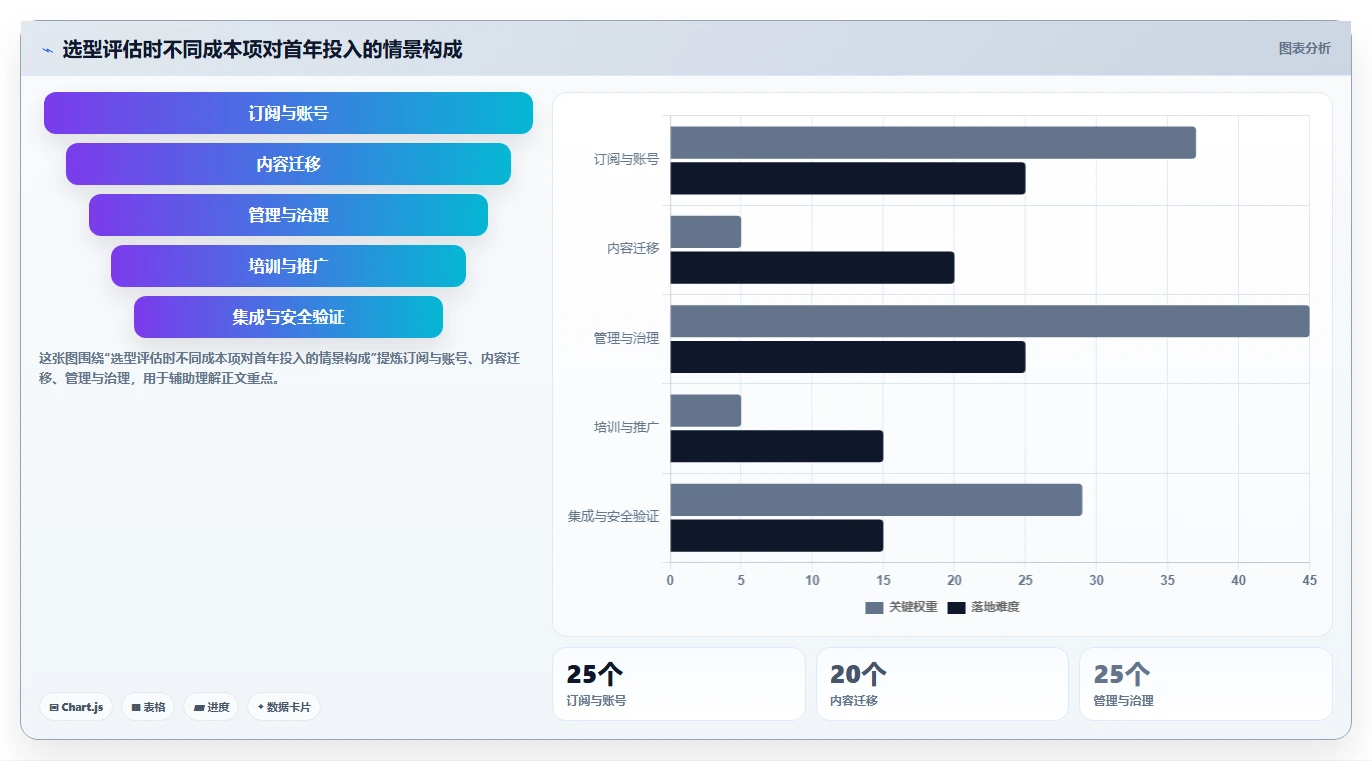Click the x-axis tick value 20
Image resolution: width=1372 pixels, height=761 pixels.
pos(954,581)
